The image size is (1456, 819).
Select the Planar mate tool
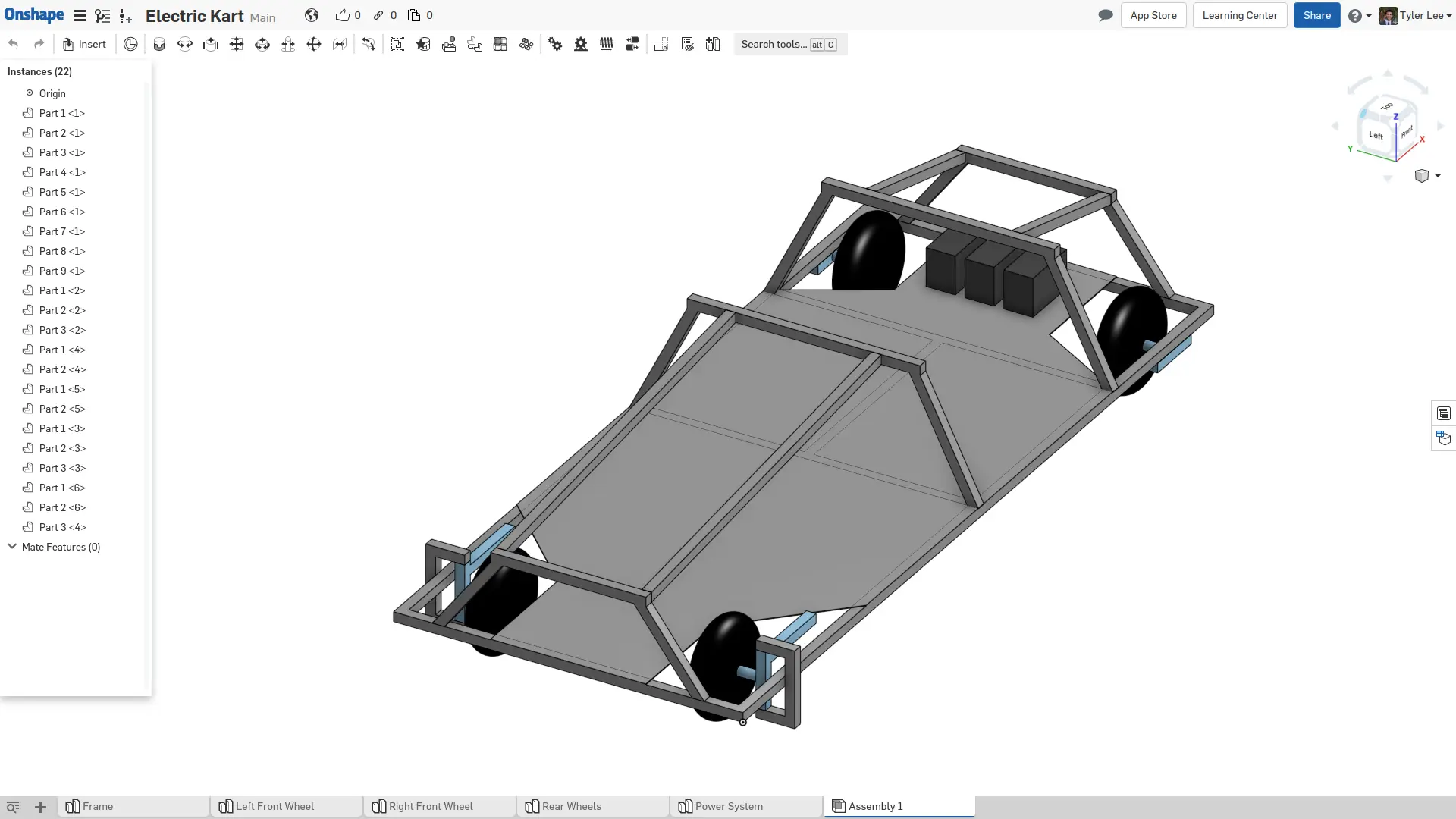tap(237, 45)
